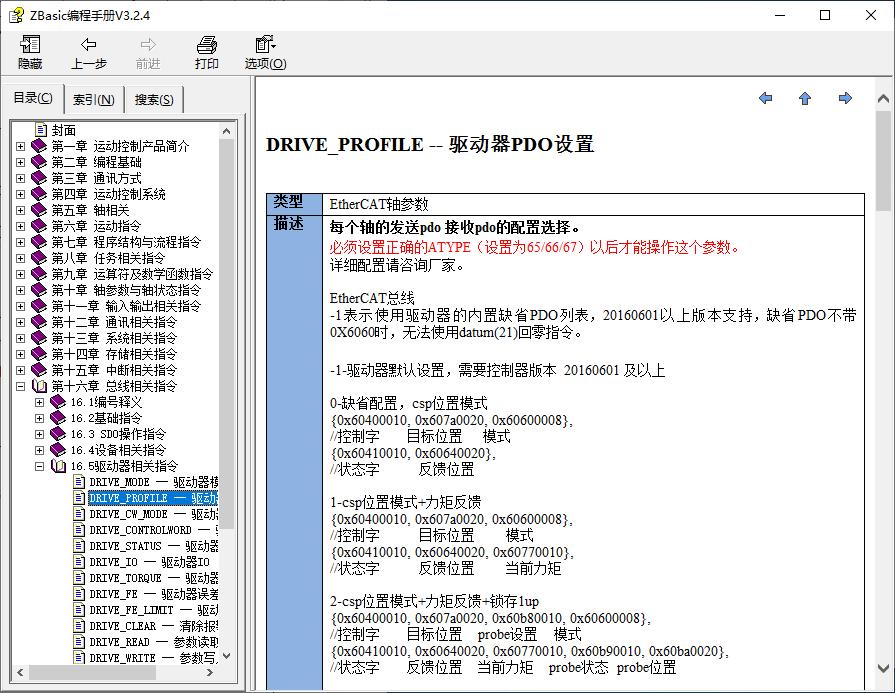Expand 第一章 运动控制产品简介 chapter

20,145
